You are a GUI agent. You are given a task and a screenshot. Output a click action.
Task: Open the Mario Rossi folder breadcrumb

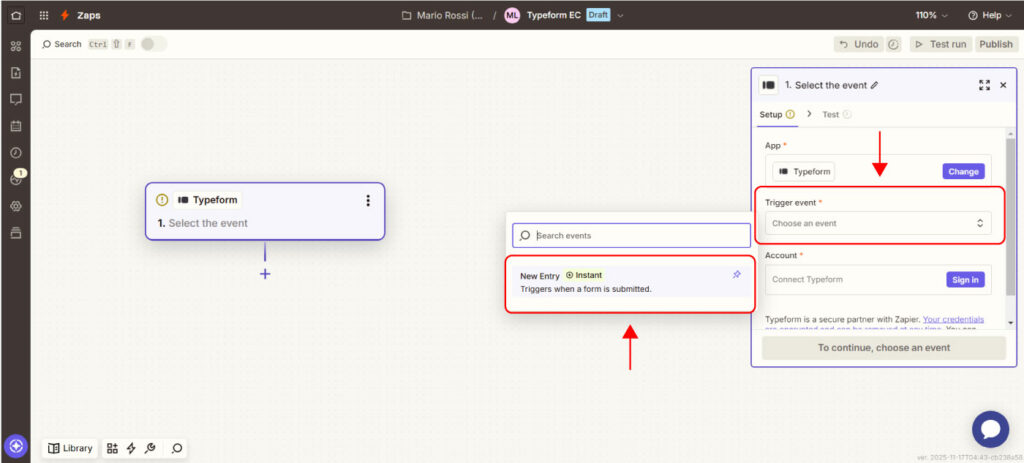(x=443, y=15)
